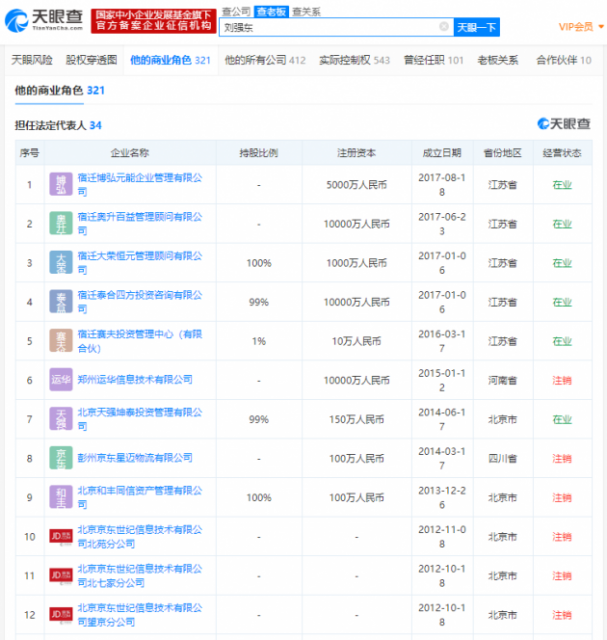
Task: Open the 他的所有公司 412 tab
Action: (x=265, y=61)
